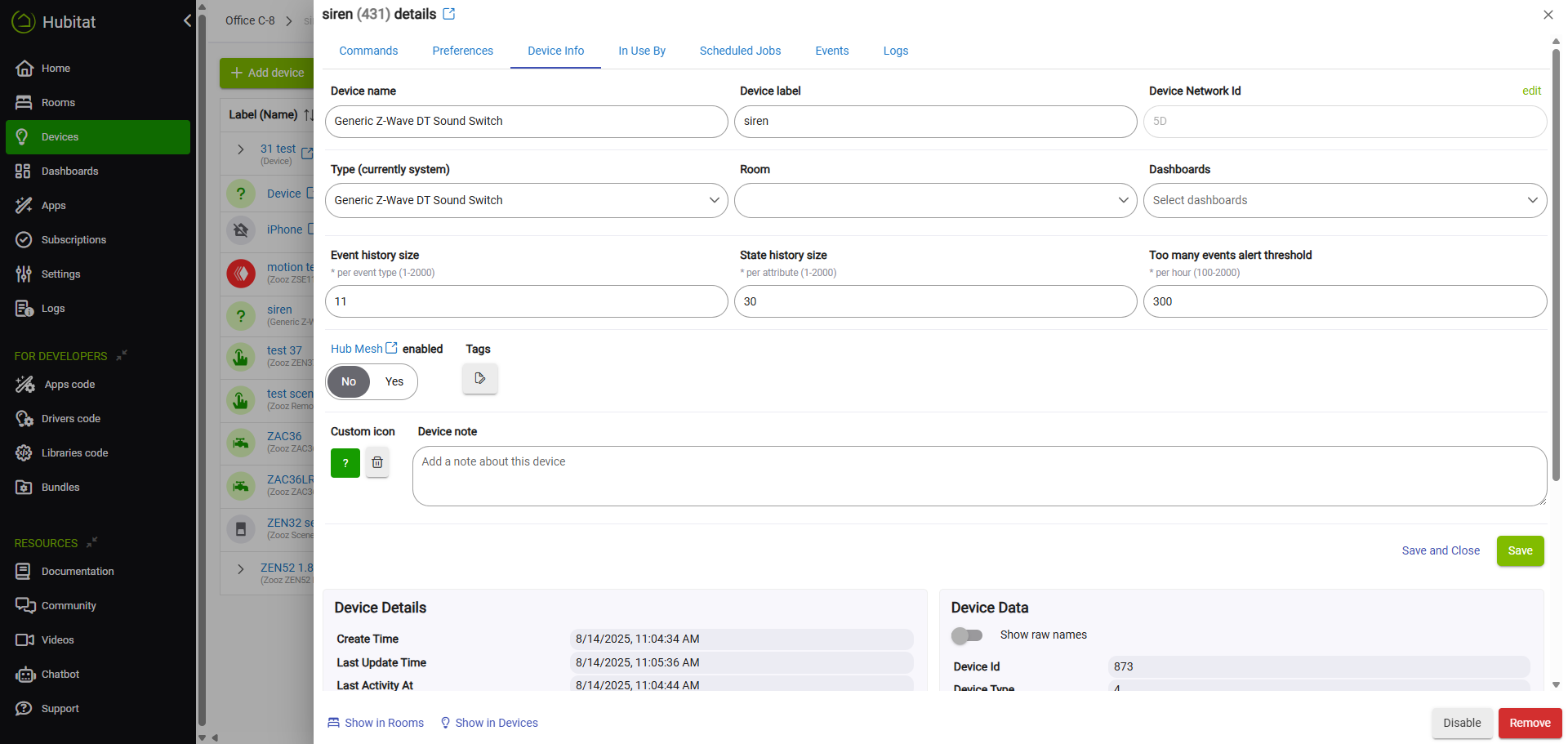The image size is (1568, 744).
Task: Open the Events tab
Action: 832,51
